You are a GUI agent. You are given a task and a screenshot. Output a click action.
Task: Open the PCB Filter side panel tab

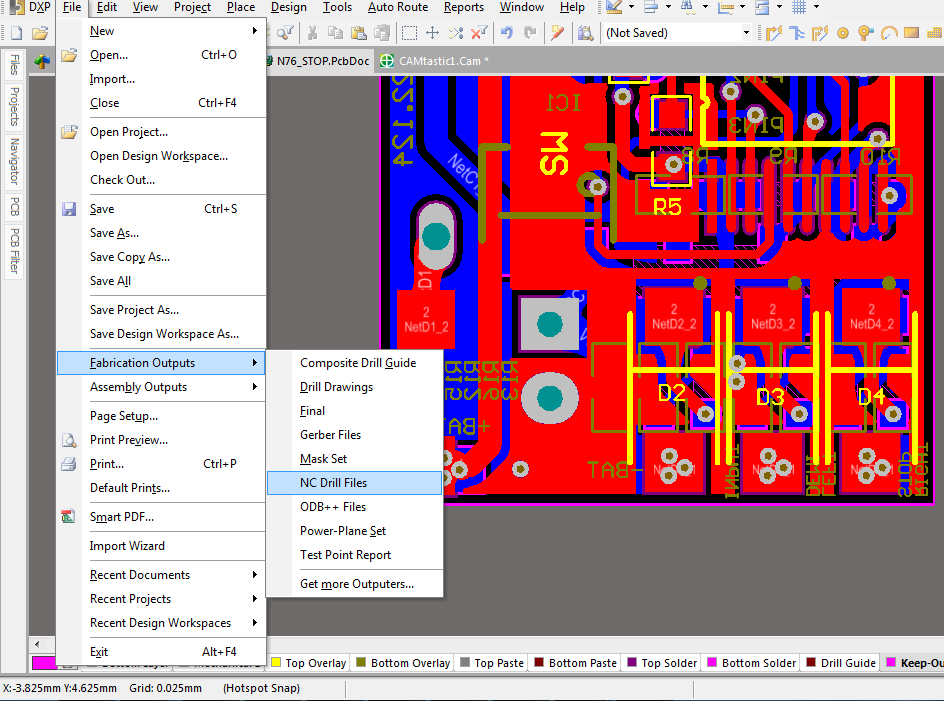[14, 251]
